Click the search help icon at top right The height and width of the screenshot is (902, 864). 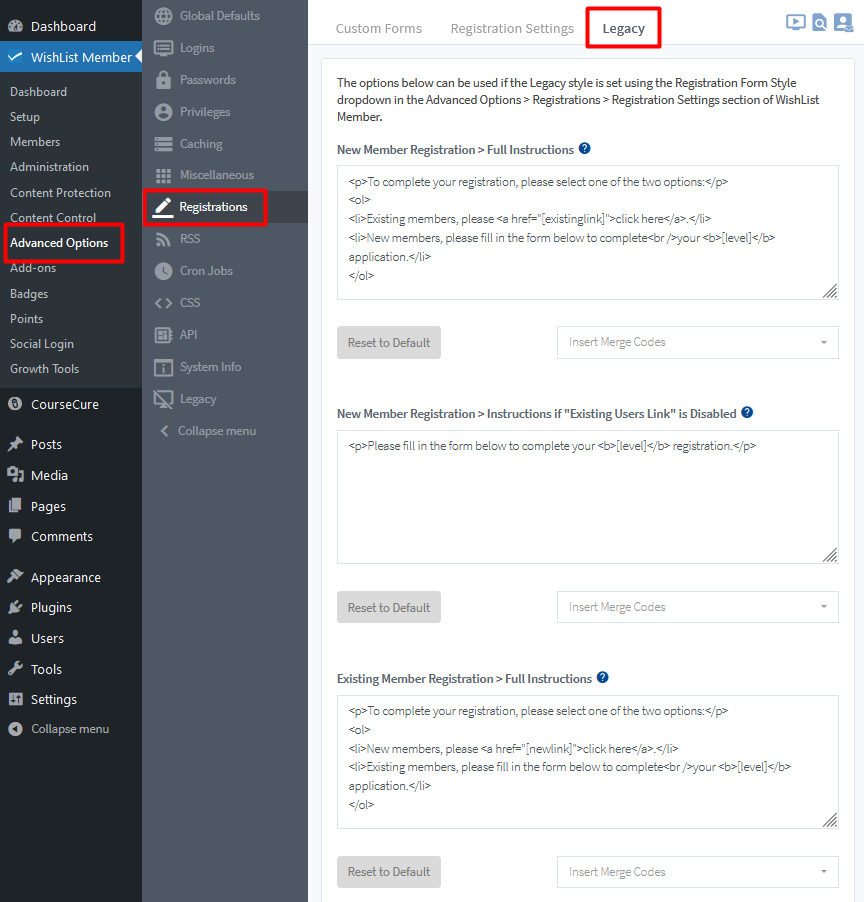pyautogui.click(x=819, y=22)
